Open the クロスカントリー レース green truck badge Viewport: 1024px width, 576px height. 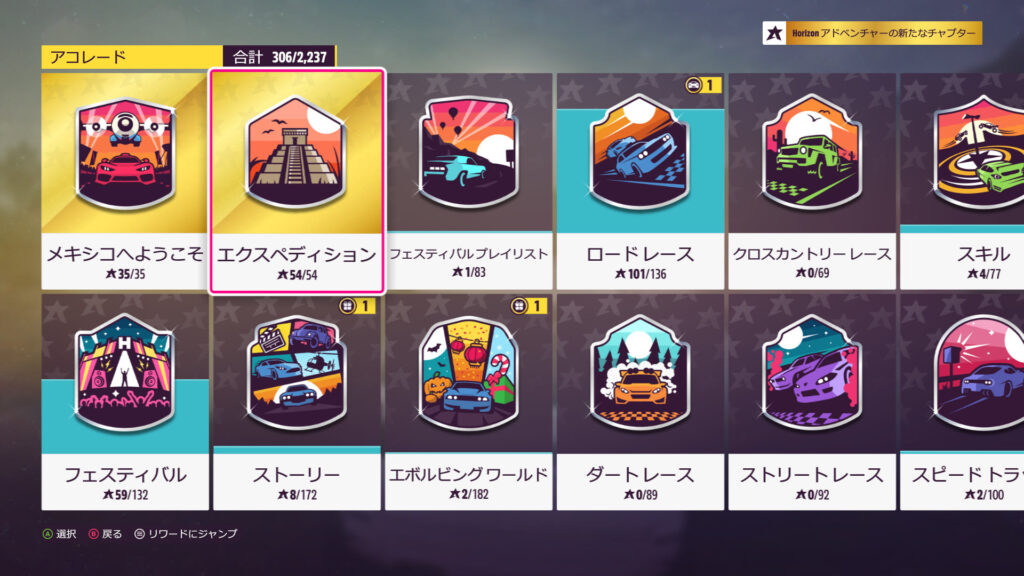[811, 152]
